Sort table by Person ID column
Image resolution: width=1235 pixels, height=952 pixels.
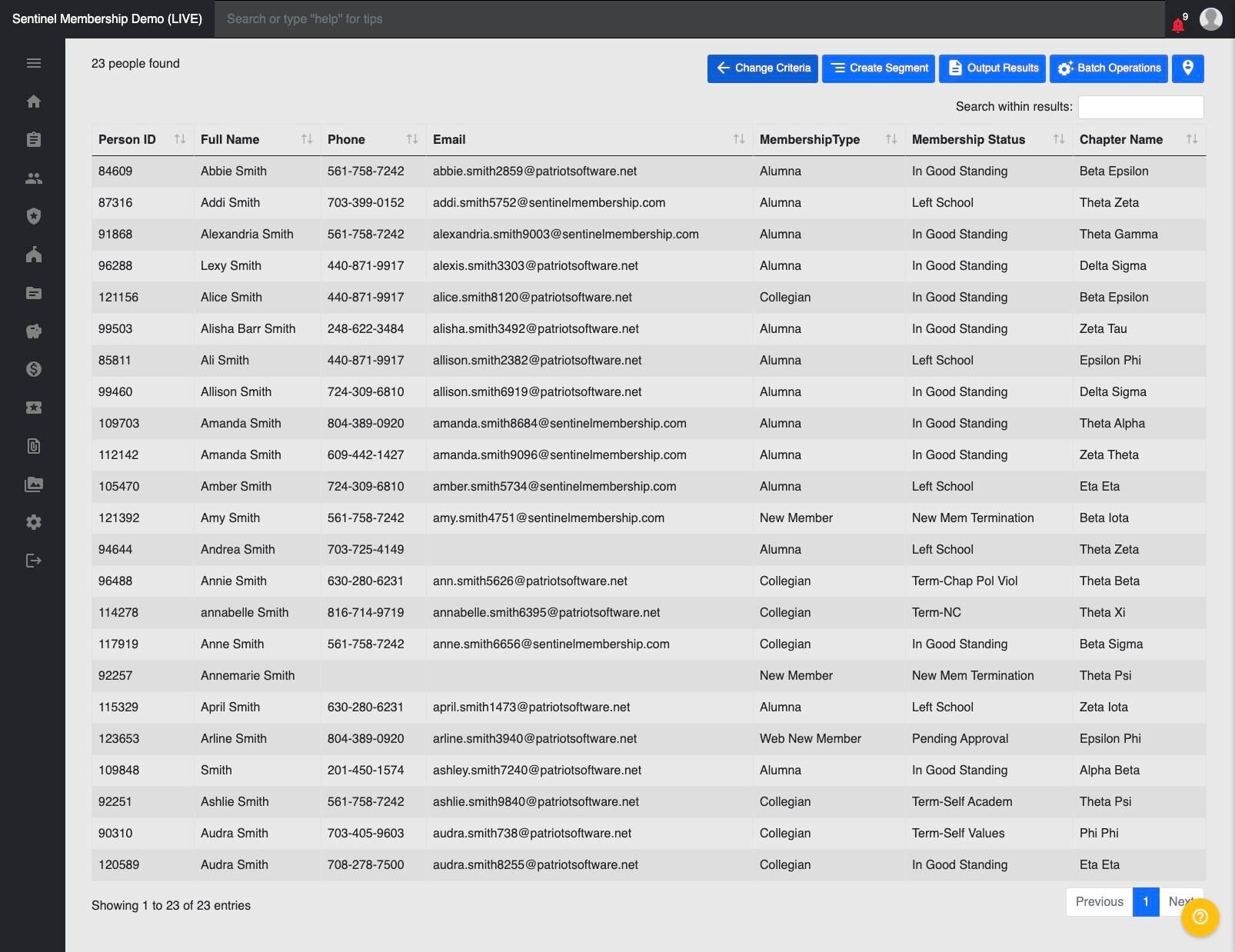coord(142,139)
